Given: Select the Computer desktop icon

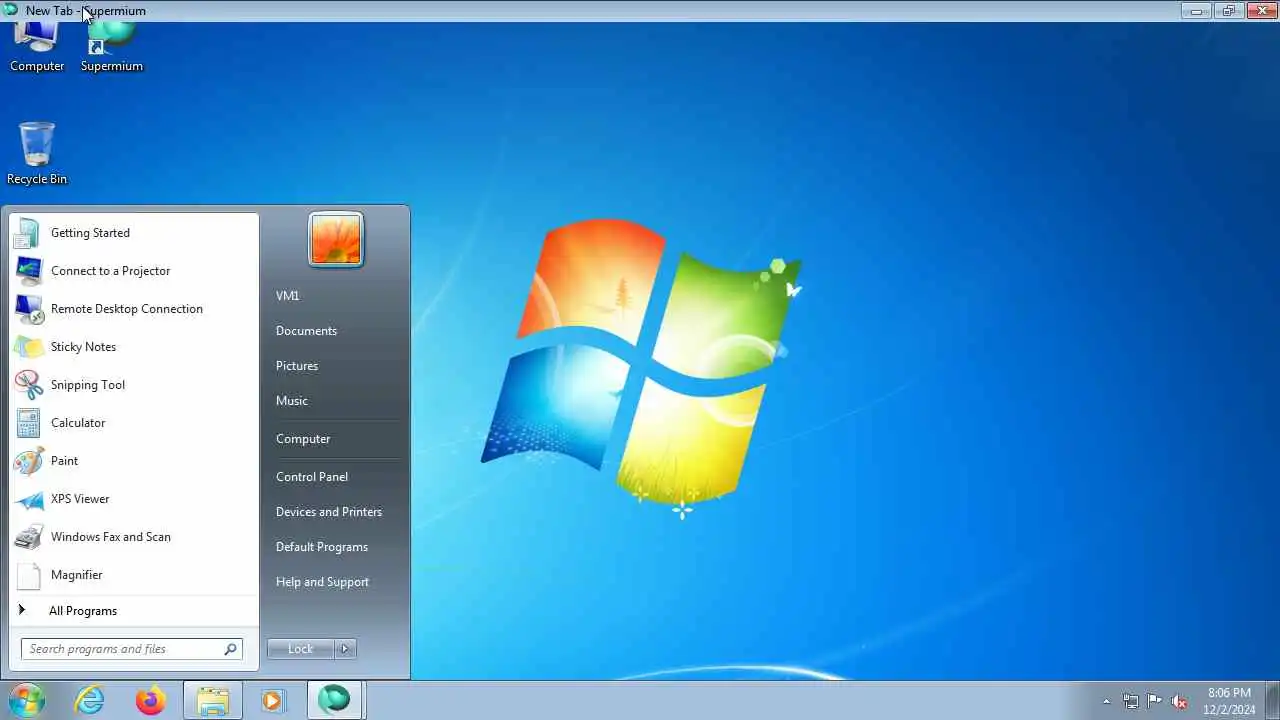Looking at the screenshot, I should coord(37,47).
